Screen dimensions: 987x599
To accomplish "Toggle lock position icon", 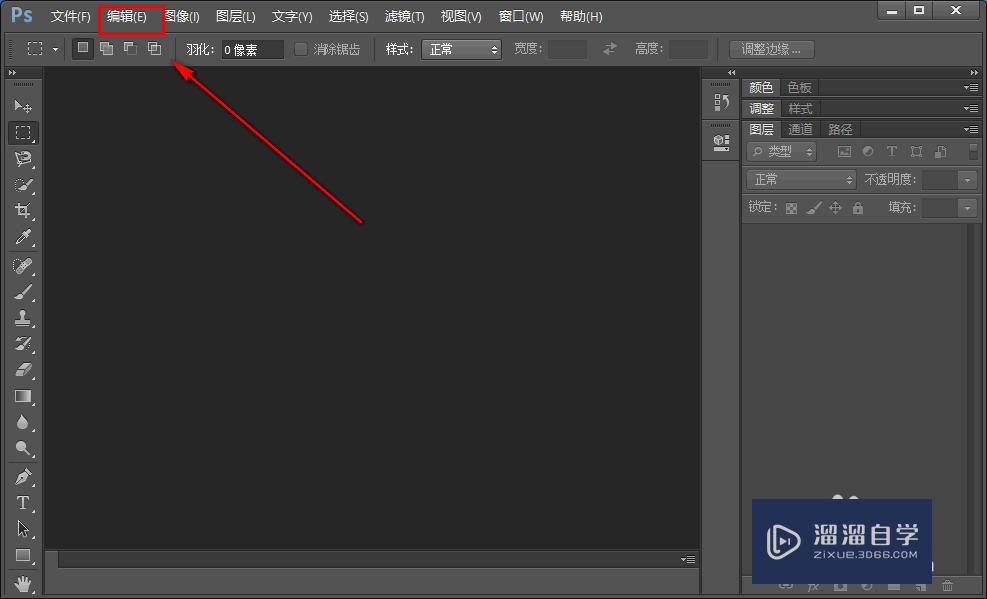I will tap(835, 207).
